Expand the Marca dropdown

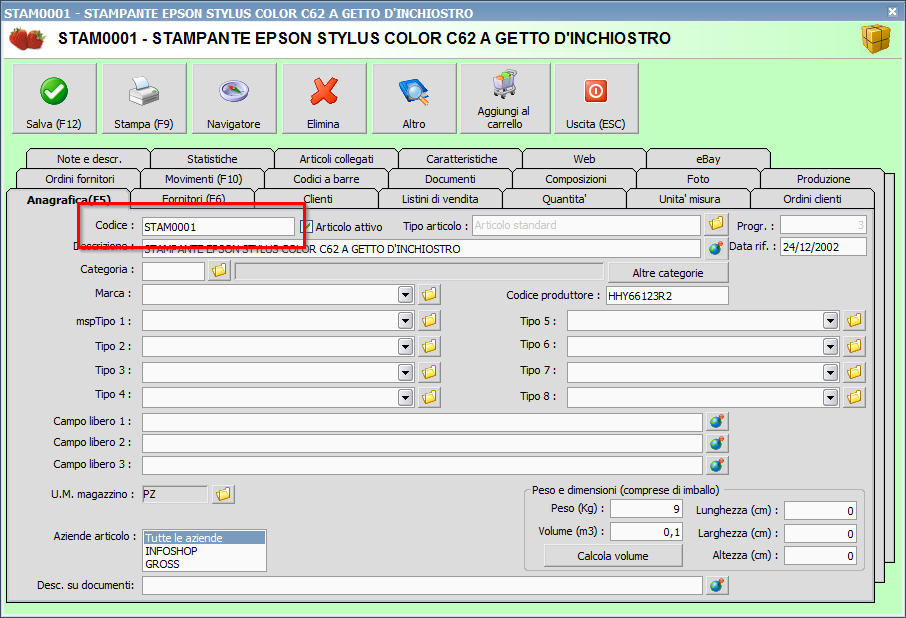point(406,295)
